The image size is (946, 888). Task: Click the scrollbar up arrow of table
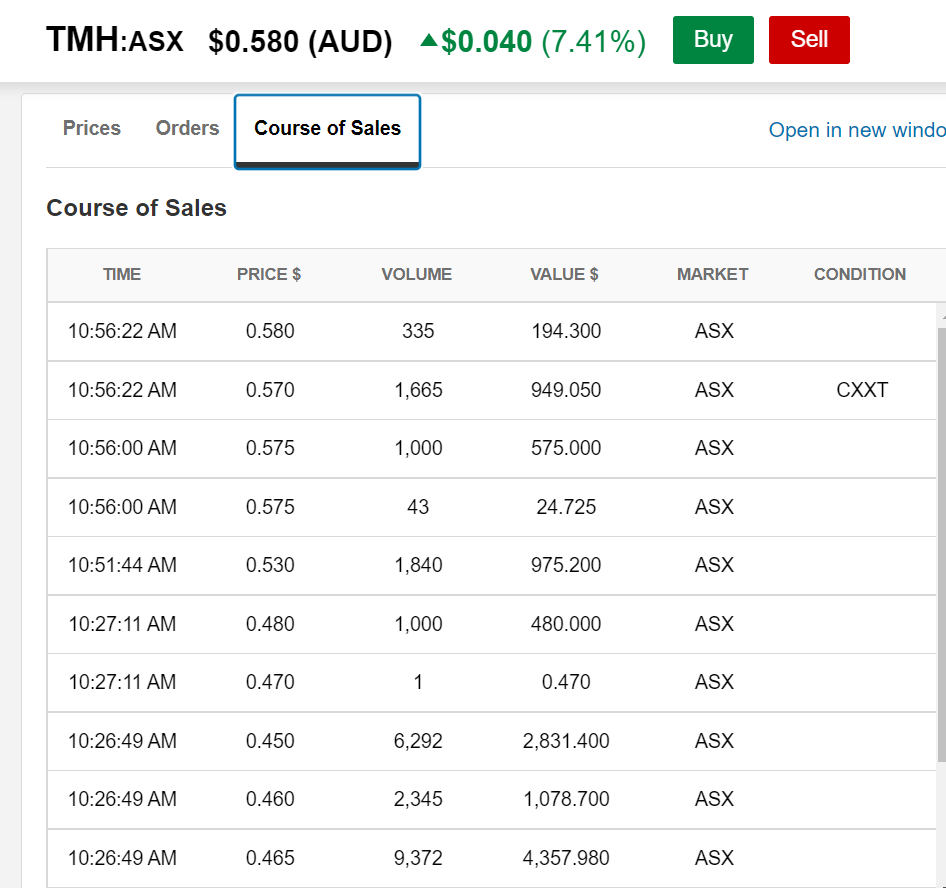(x=941, y=315)
